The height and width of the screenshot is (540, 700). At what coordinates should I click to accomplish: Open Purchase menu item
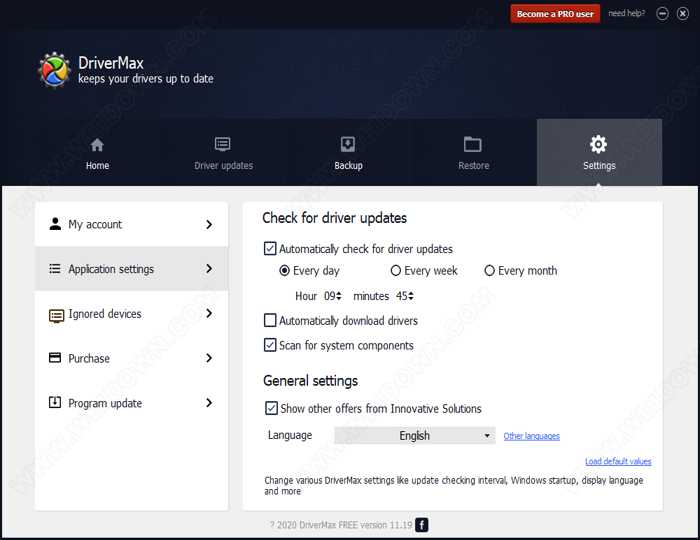point(132,358)
